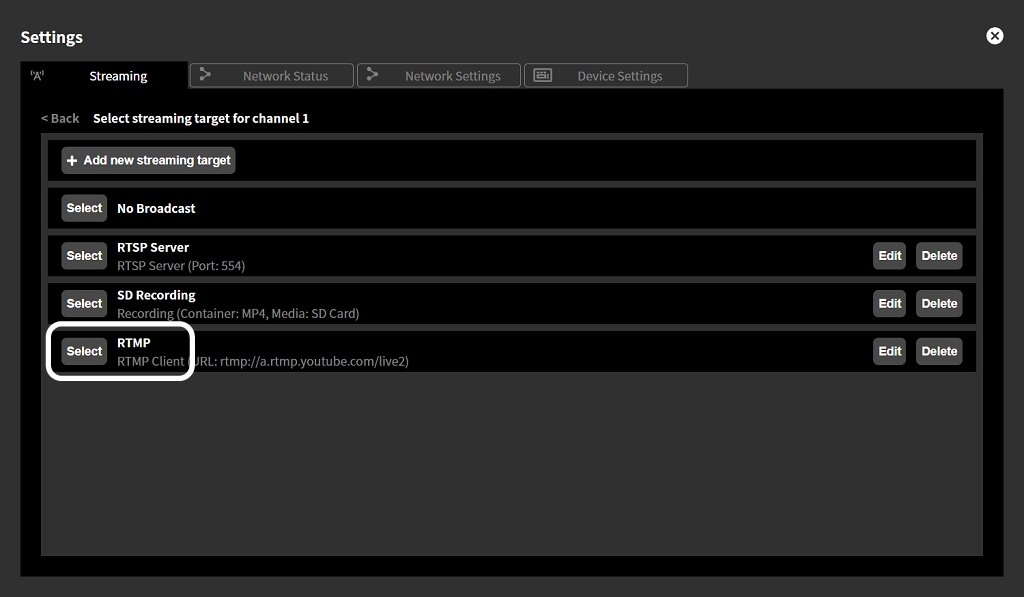Click the device icon on the Device Settings tab
1024x597 pixels.
pos(541,74)
